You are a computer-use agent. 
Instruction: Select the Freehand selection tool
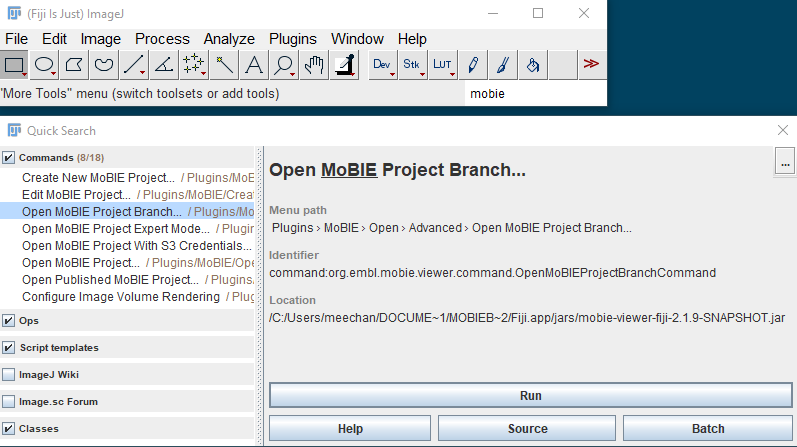tap(104, 65)
